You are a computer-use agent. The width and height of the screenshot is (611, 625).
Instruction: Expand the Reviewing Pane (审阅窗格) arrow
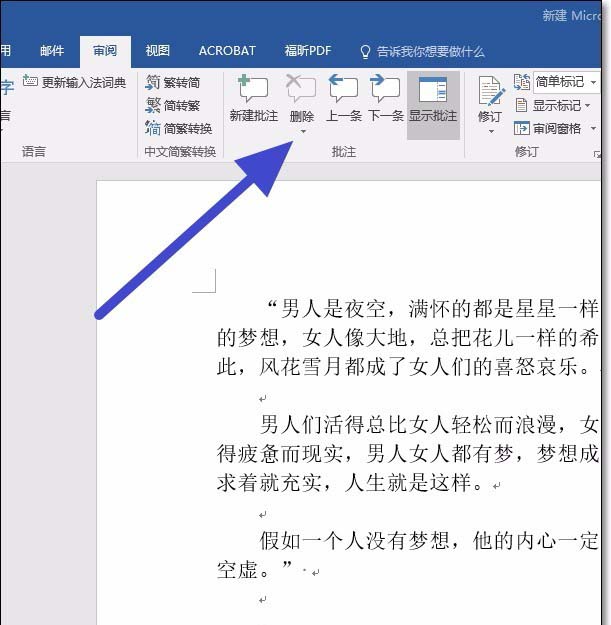(593, 129)
